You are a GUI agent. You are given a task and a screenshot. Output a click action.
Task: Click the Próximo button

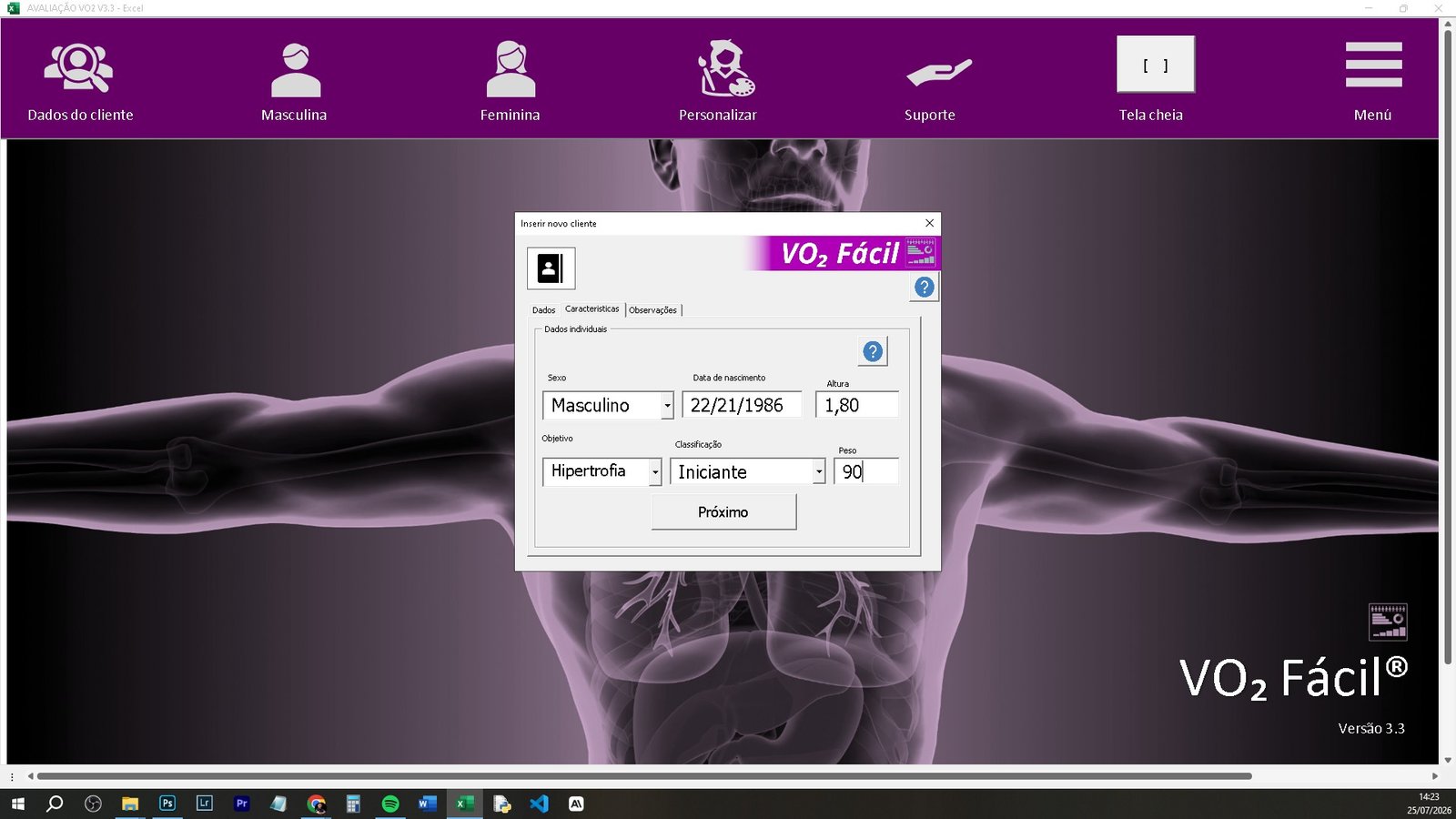pos(723,512)
